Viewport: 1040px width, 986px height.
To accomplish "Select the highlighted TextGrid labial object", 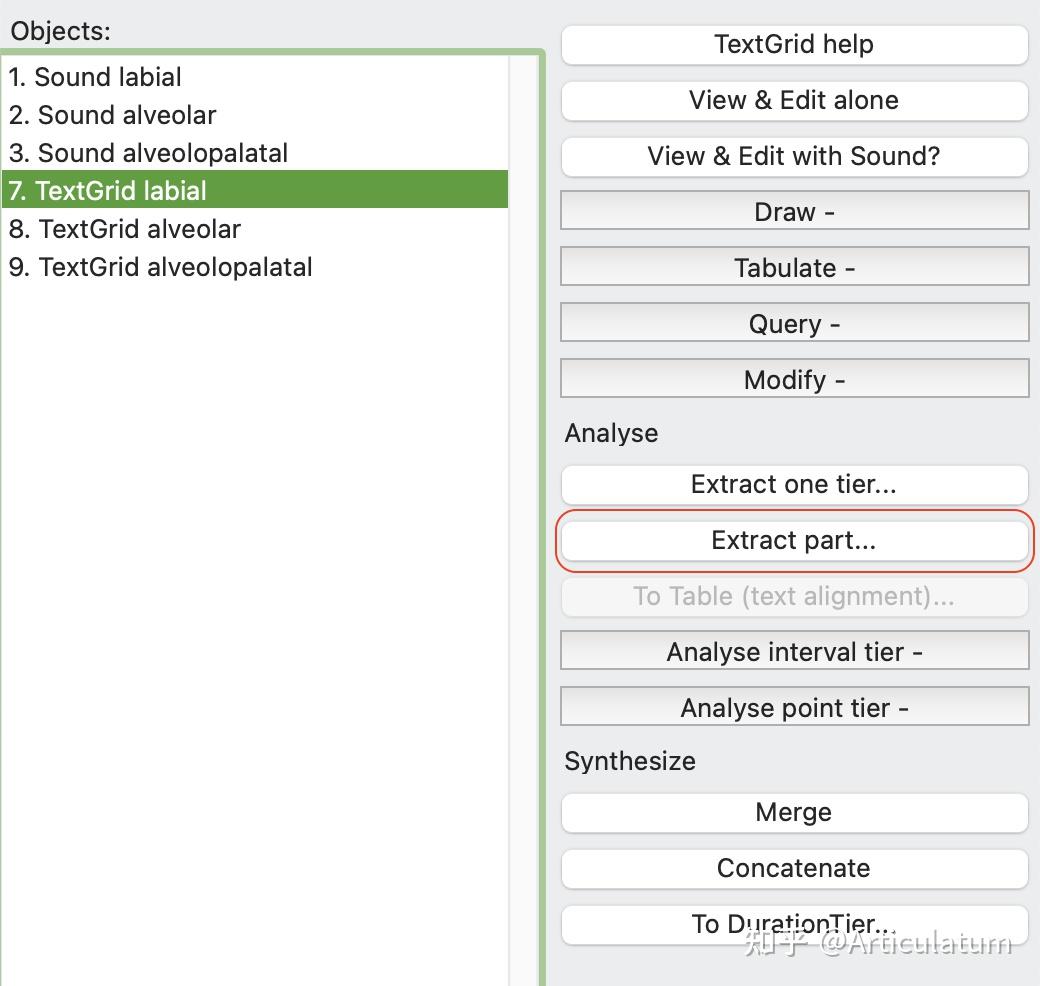I will (x=108, y=191).
